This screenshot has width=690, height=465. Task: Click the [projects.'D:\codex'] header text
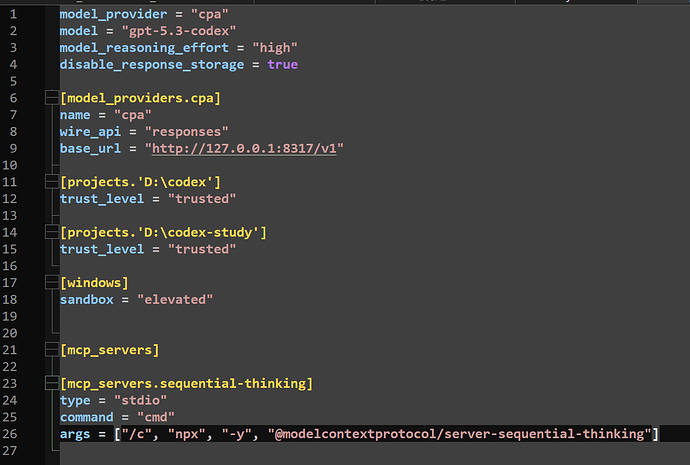pyautogui.click(x=140, y=182)
